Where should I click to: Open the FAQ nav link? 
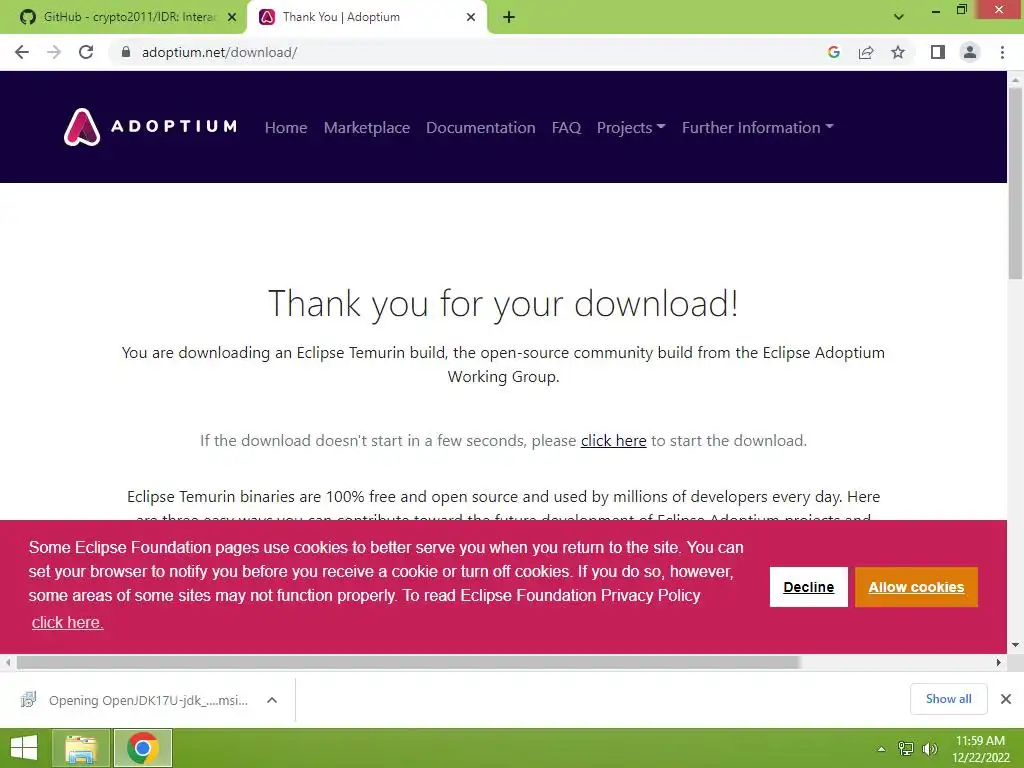[566, 127]
